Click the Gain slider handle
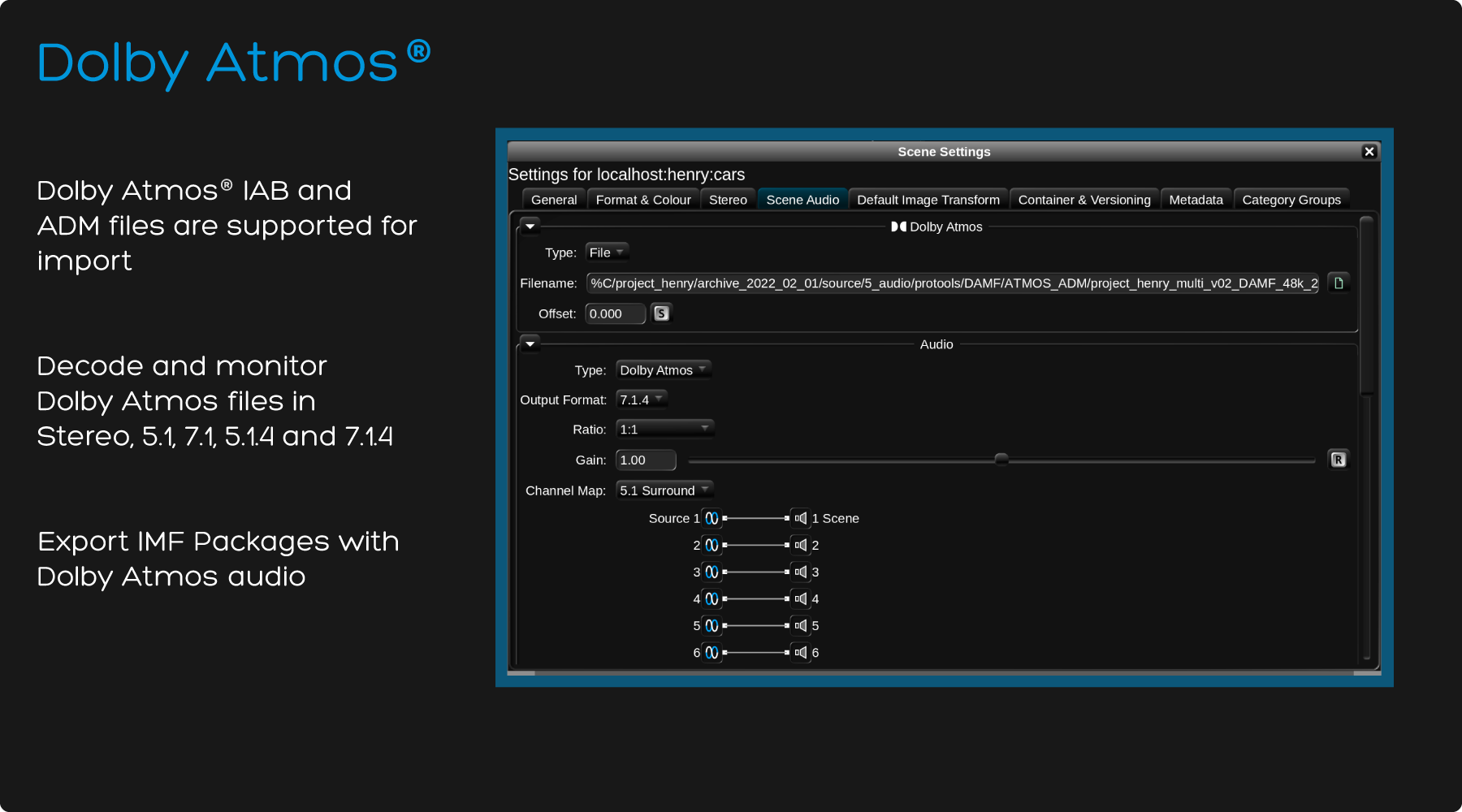1462x812 pixels. point(1001,460)
